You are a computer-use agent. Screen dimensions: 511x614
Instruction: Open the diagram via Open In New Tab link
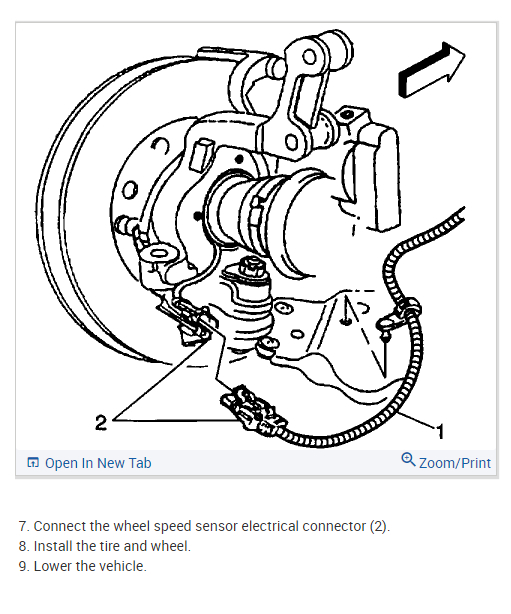[x=98, y=463]
